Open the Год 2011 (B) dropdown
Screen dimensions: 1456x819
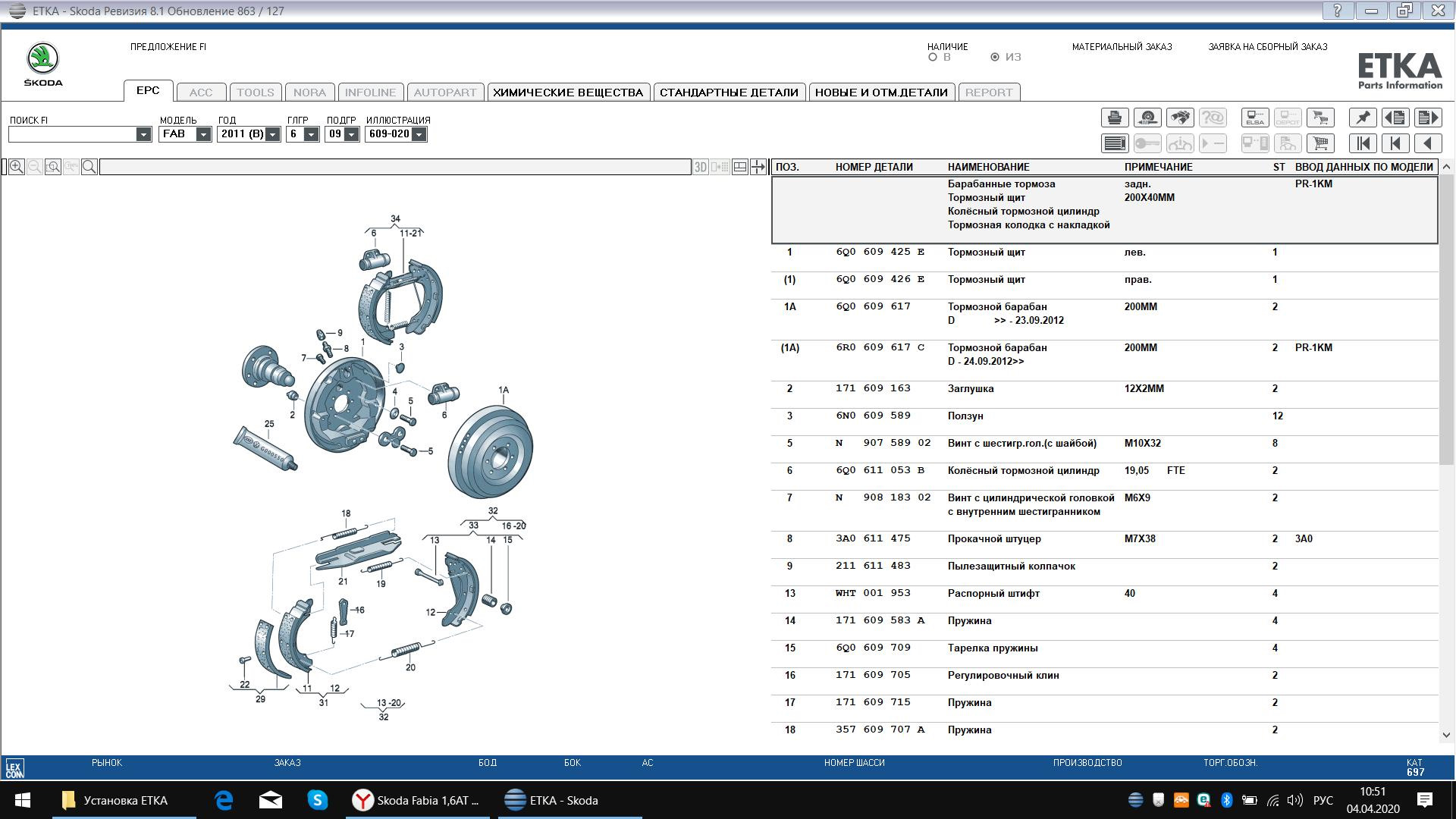pos(272,134)
